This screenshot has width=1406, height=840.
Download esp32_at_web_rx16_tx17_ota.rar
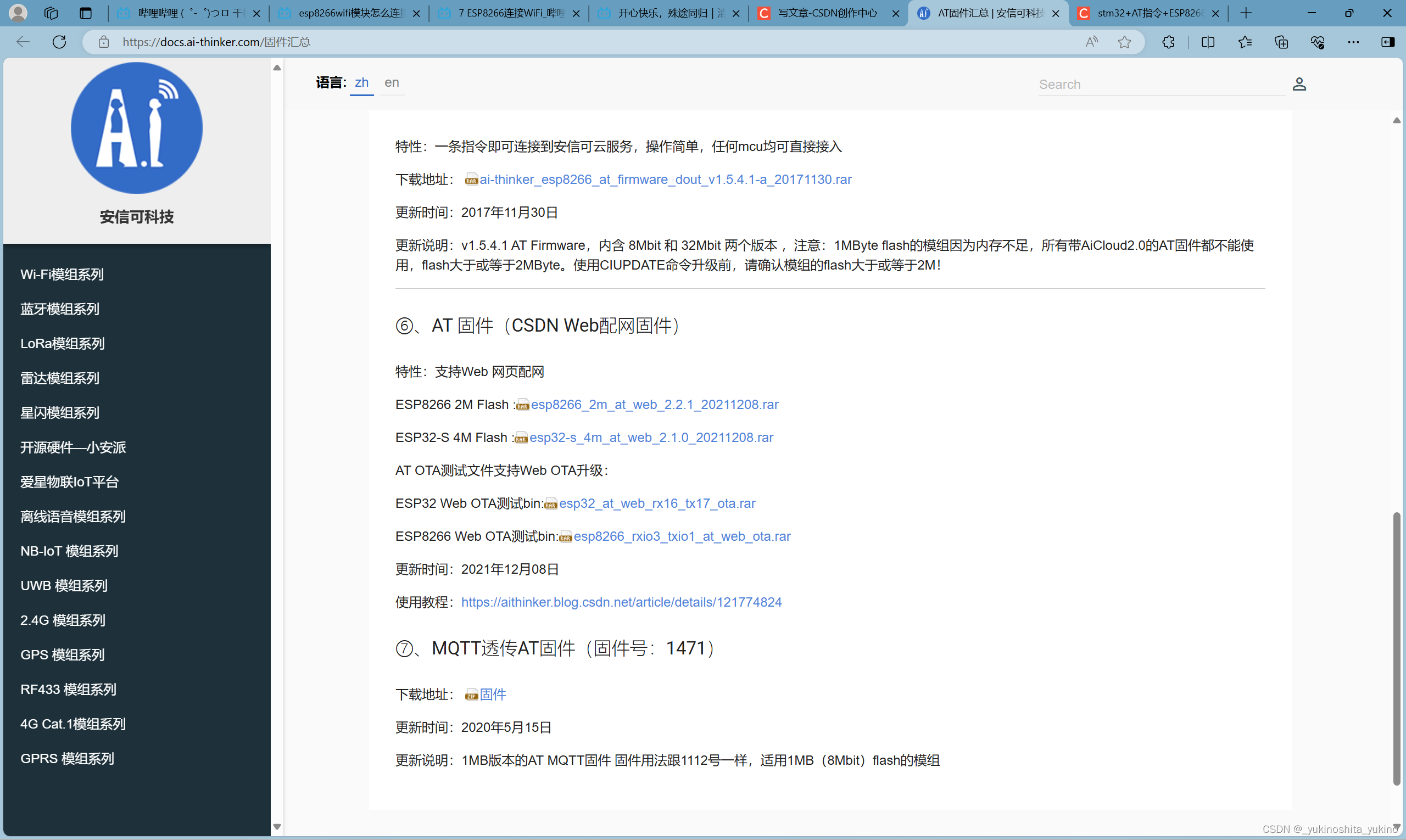657,503
